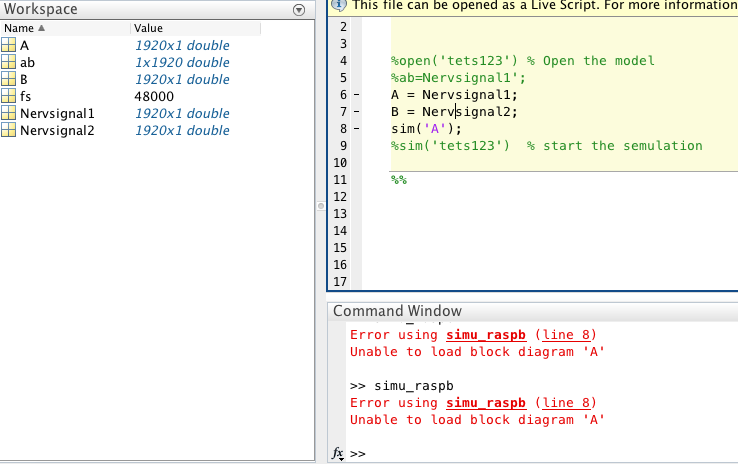Image resolution: width=738 pixels, height=464 pixels.
Task: Click the Nervsignal2 variable icon
Action: tap(9, 131)
